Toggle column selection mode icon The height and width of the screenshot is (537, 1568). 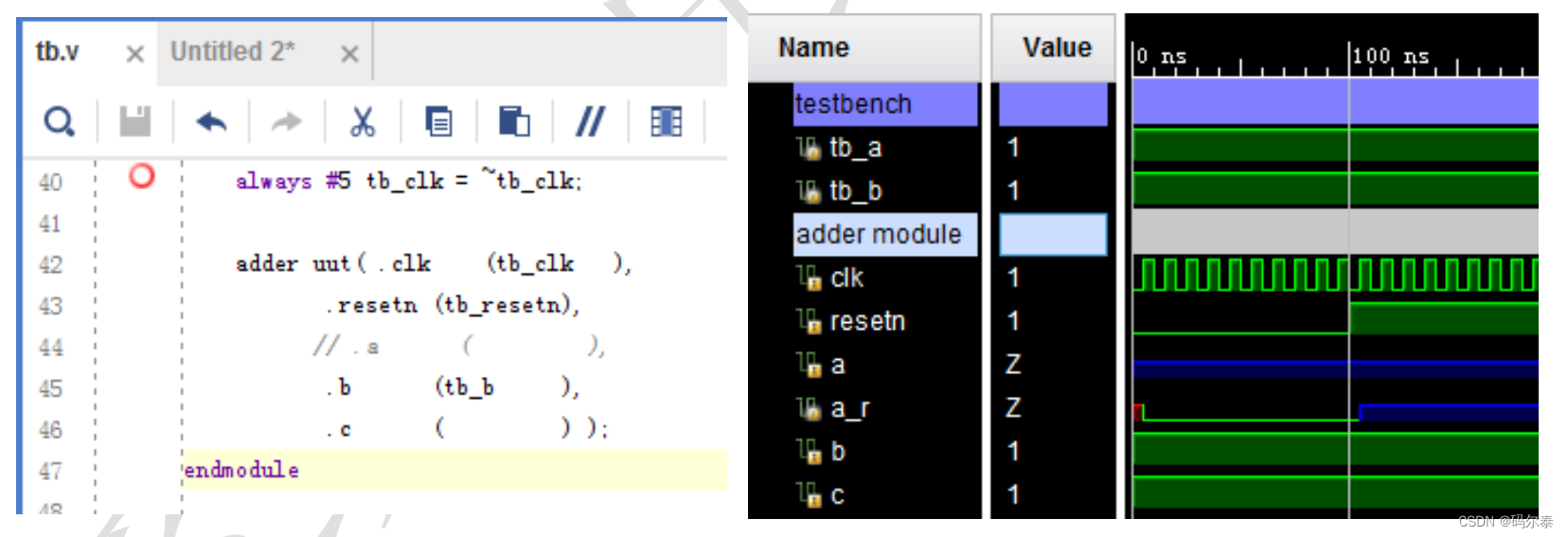[667, 121]
